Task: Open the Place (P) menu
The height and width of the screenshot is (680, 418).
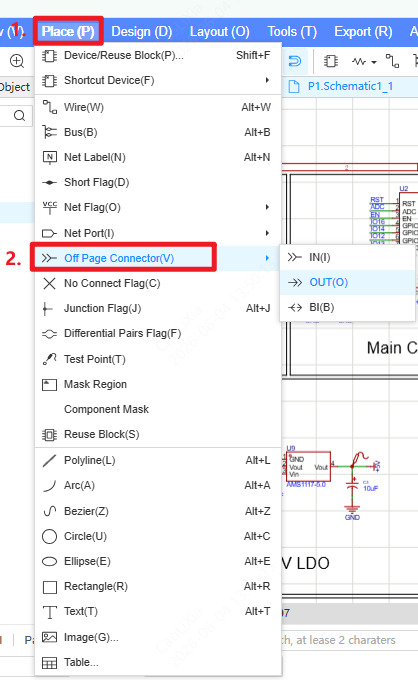Action: pos(68,31)
